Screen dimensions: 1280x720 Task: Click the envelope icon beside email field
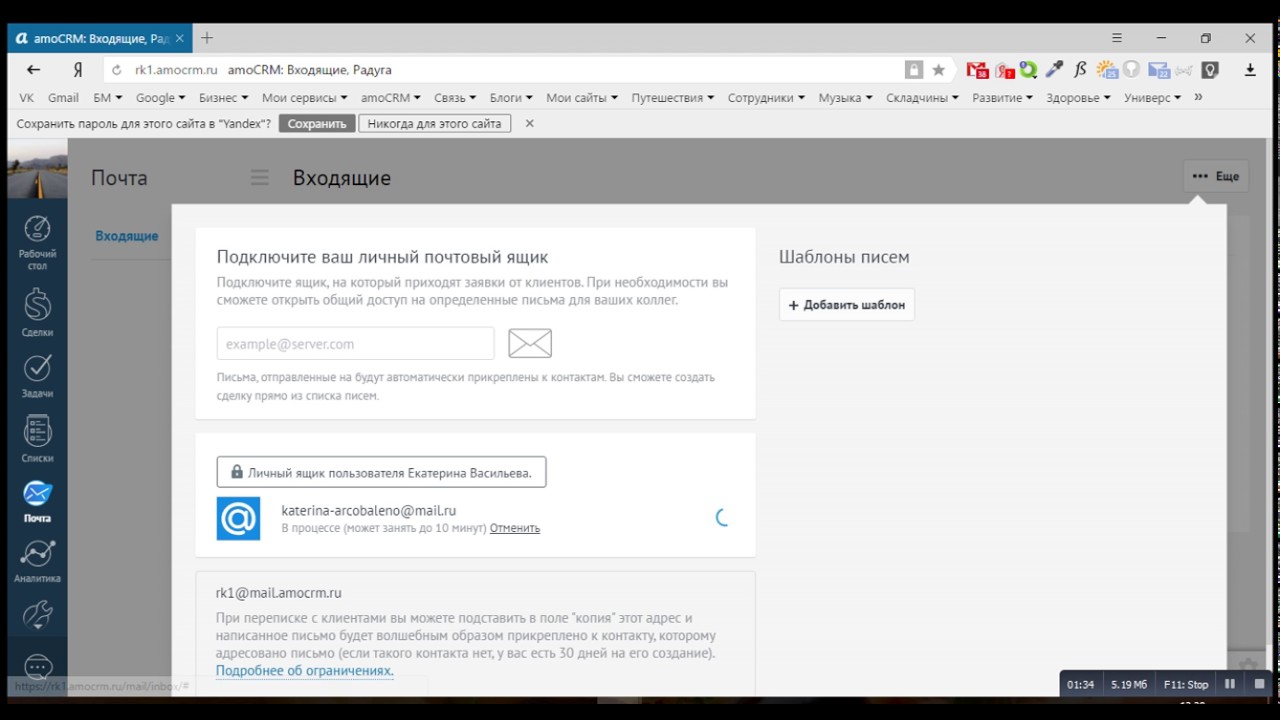click(530, 343)
